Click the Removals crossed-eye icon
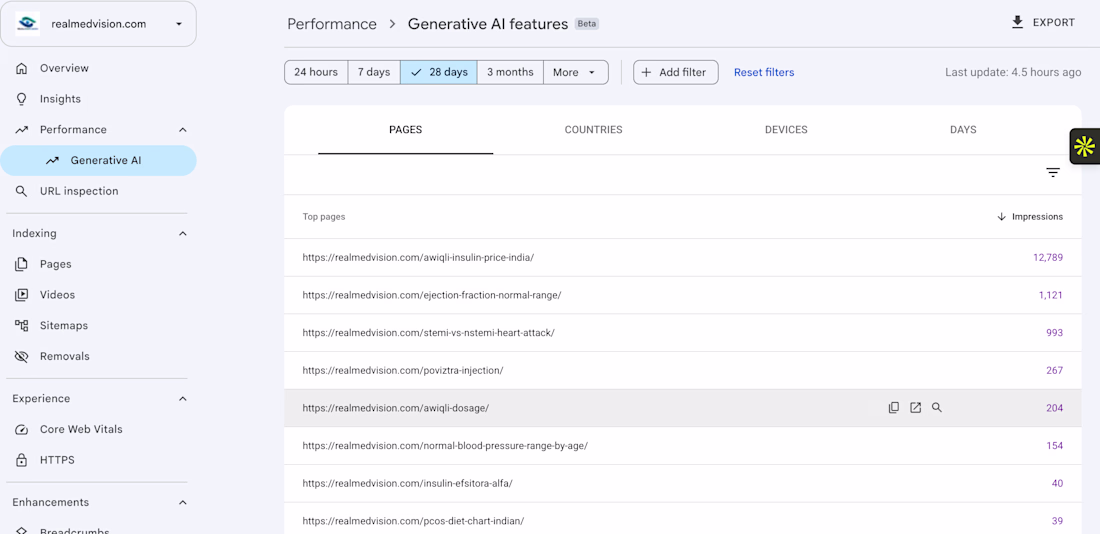 pos(22,356)
